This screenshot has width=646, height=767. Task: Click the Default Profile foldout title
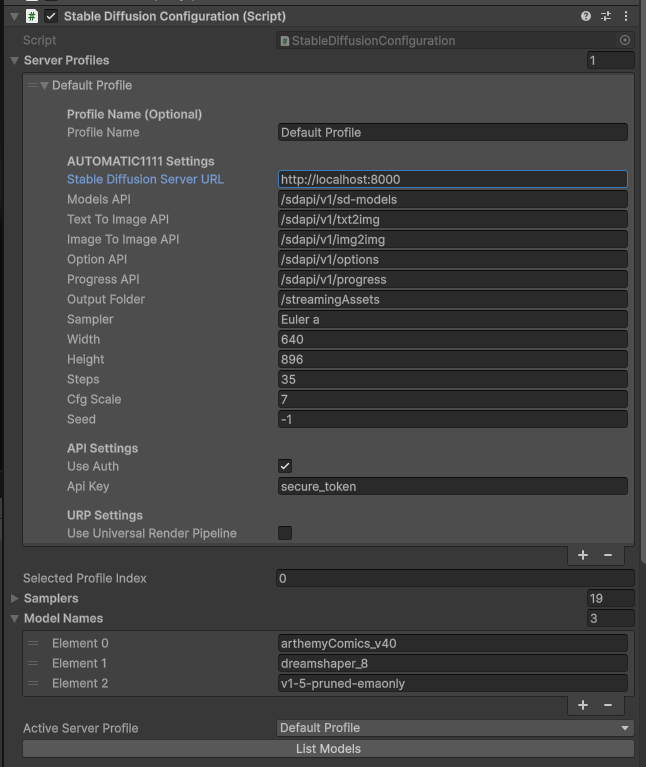[x=92, y=85]
